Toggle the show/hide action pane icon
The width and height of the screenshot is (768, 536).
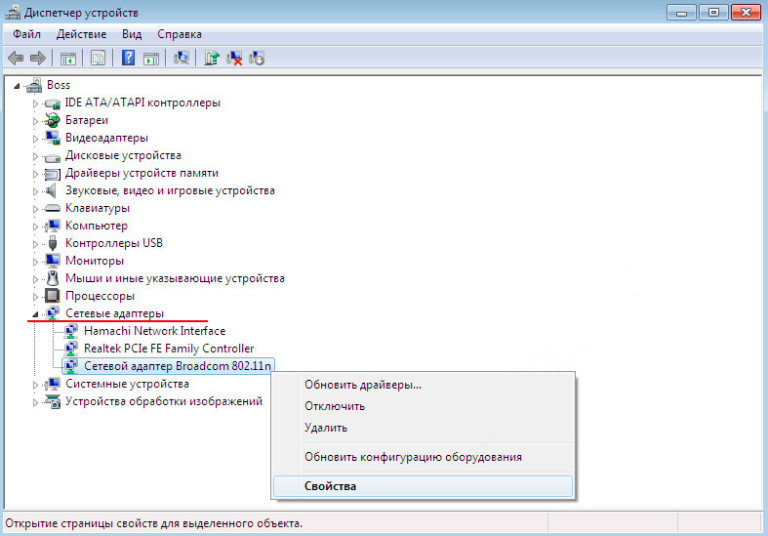pyautogui.click(x=151, y=58)
